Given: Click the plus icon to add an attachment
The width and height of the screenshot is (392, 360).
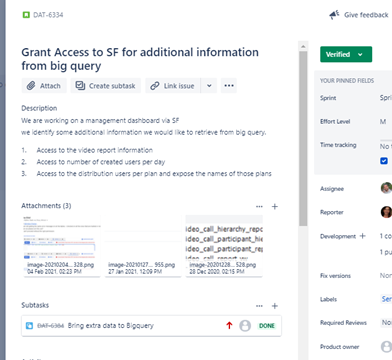Looking at the screenshot, I should click(x=275, y=207).
